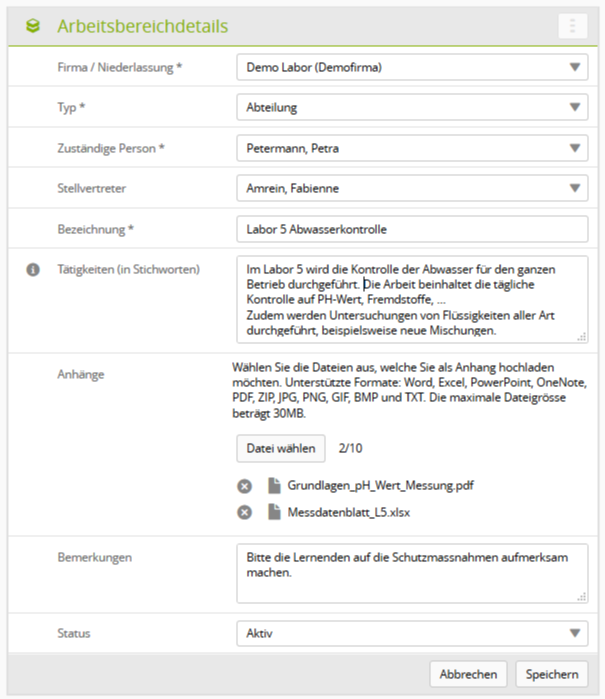Open the three-dot options menu
Viewport: 605px width, 699px height.
pos(573,26)
